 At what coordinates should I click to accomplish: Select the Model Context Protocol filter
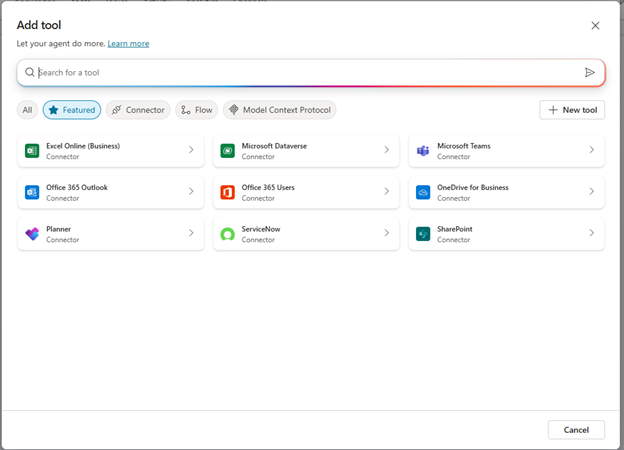(280, 110)
